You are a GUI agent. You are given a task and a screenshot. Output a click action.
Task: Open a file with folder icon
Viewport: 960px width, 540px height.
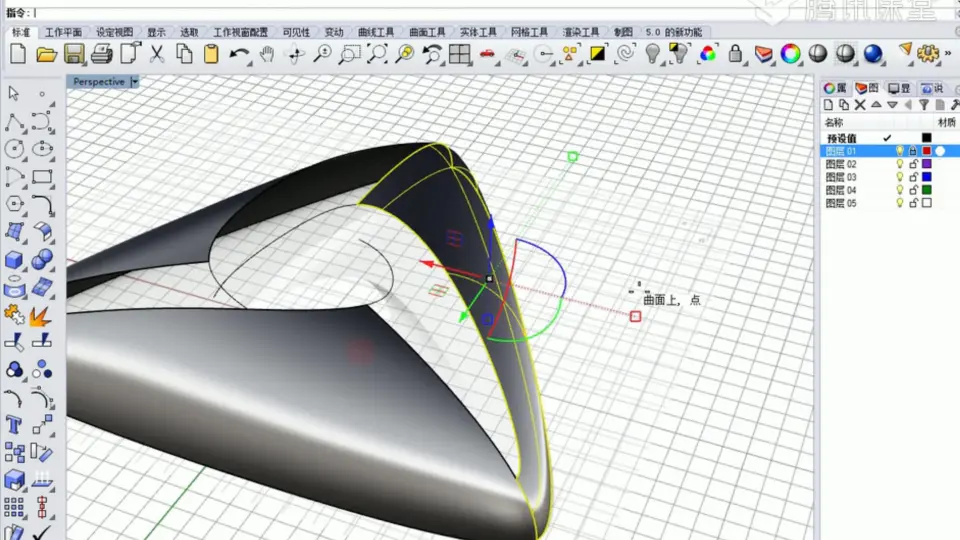click(x=46, y=54)
